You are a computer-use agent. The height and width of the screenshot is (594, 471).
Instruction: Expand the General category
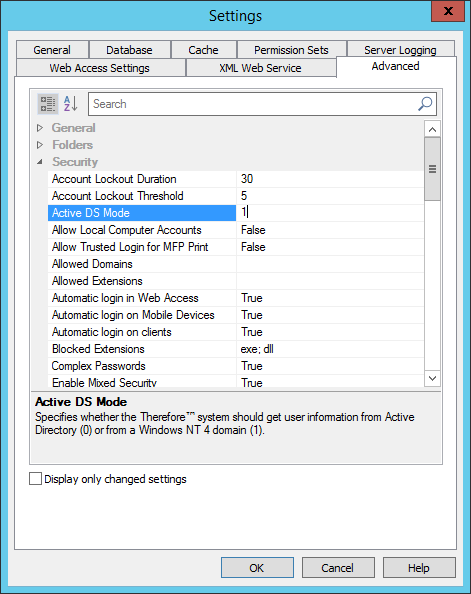coord(40,128)
